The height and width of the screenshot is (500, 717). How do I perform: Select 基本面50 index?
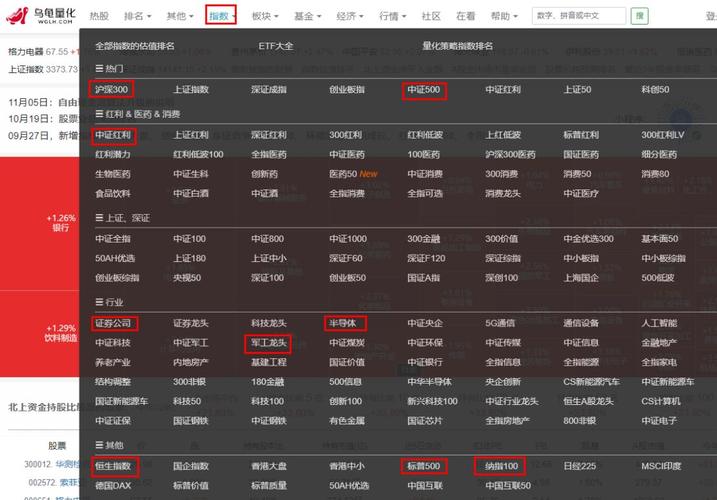[x=660, y=238]
